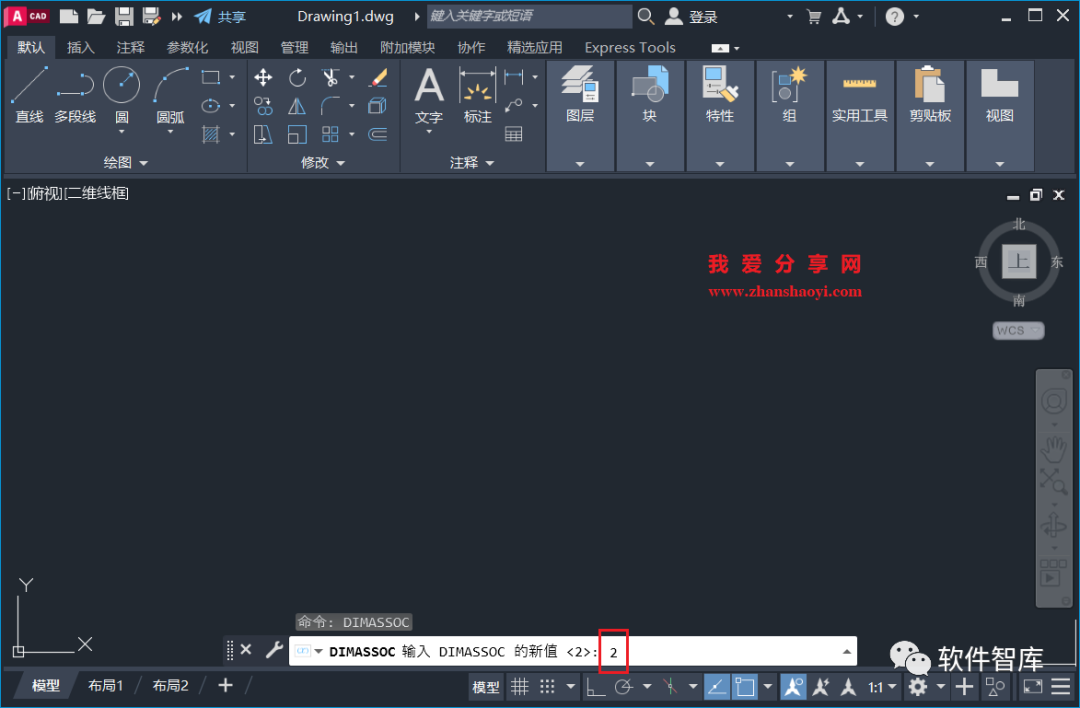
Task: Click the 标注 (Dimension) tool
Action: point(477,95)
